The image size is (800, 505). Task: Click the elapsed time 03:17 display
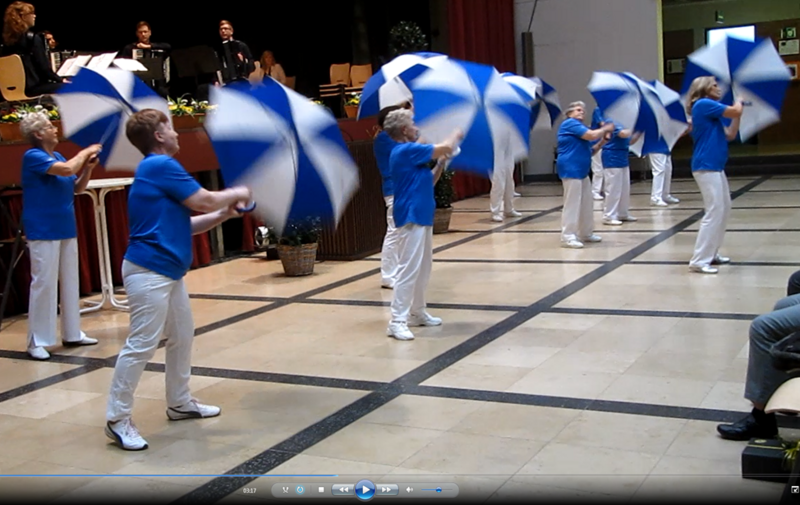click(249, 490)
